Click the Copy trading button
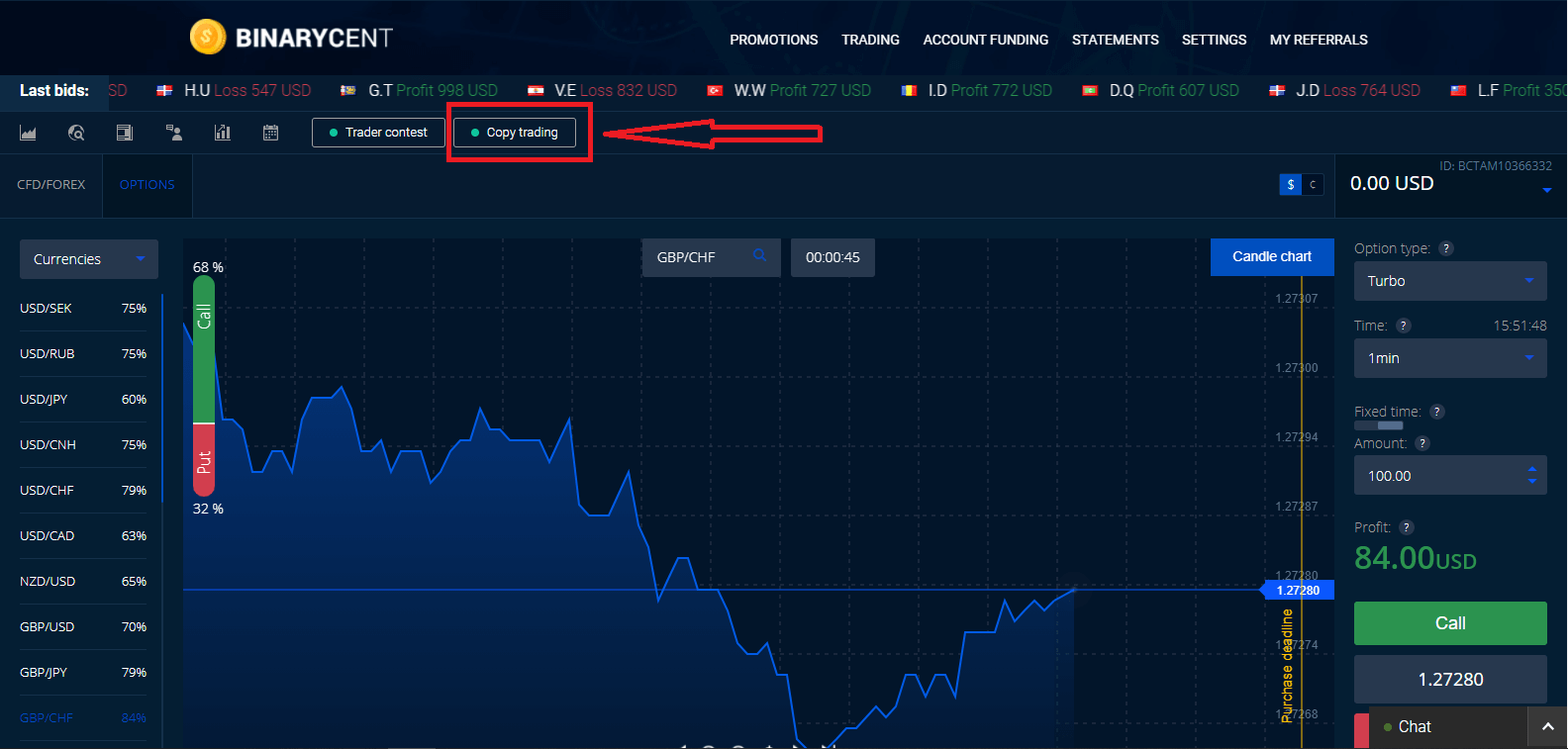Image resolution: width=1568 pixels, height=749 pixels. (515, 133)
